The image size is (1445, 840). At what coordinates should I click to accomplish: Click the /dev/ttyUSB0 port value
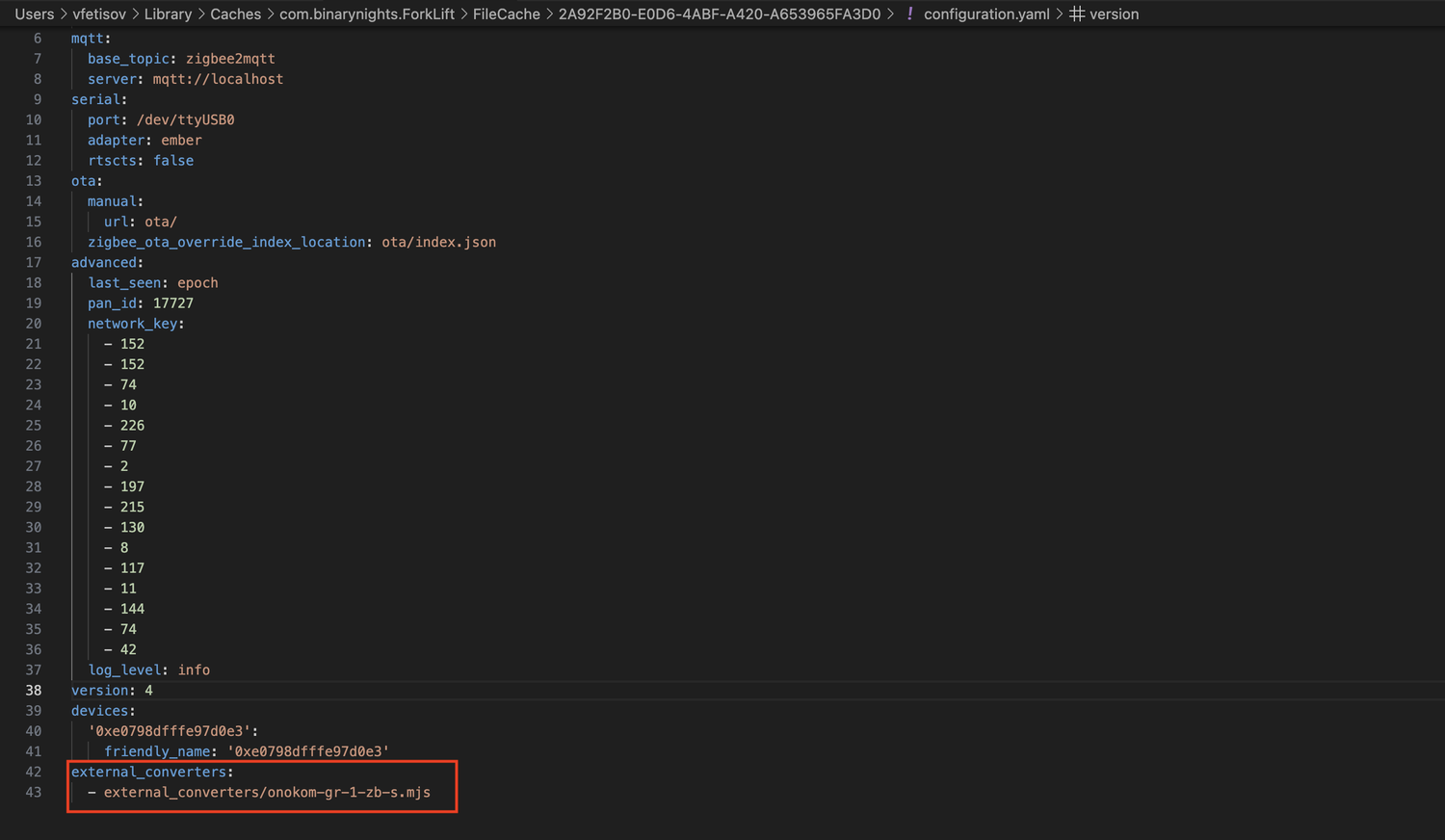pos(185,120)
